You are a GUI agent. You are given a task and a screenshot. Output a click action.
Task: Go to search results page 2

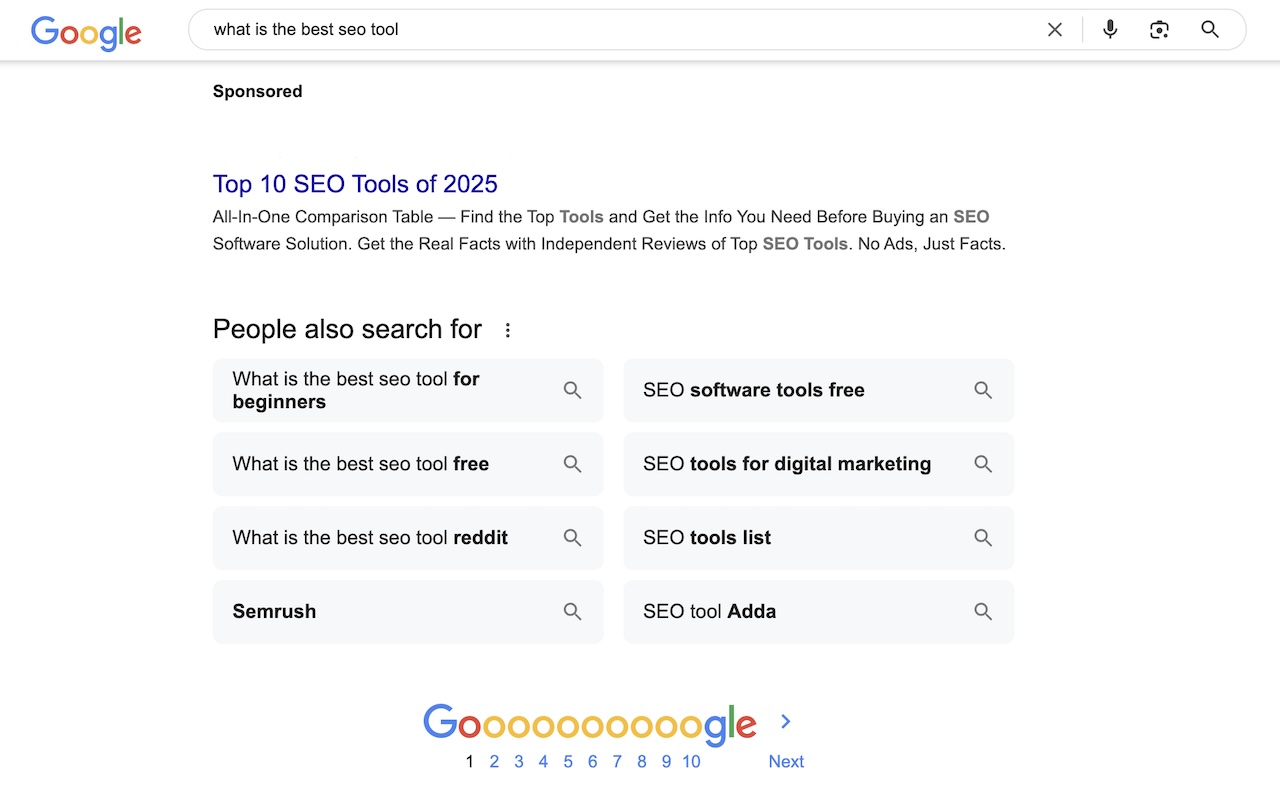pyautogui.click(x=494, y=761)
